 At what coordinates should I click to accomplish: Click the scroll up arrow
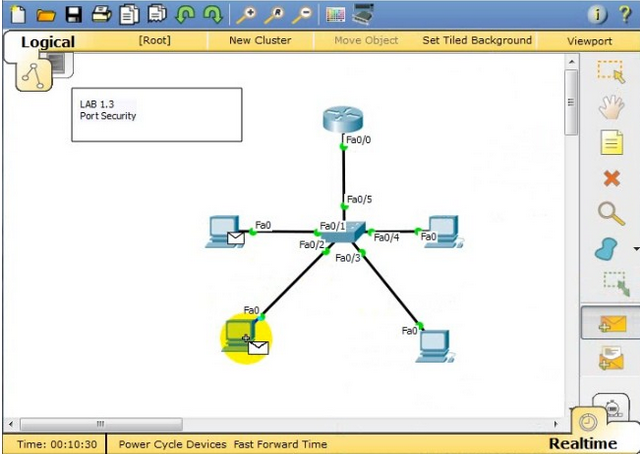pyautogui.click(x=571, y=62)
